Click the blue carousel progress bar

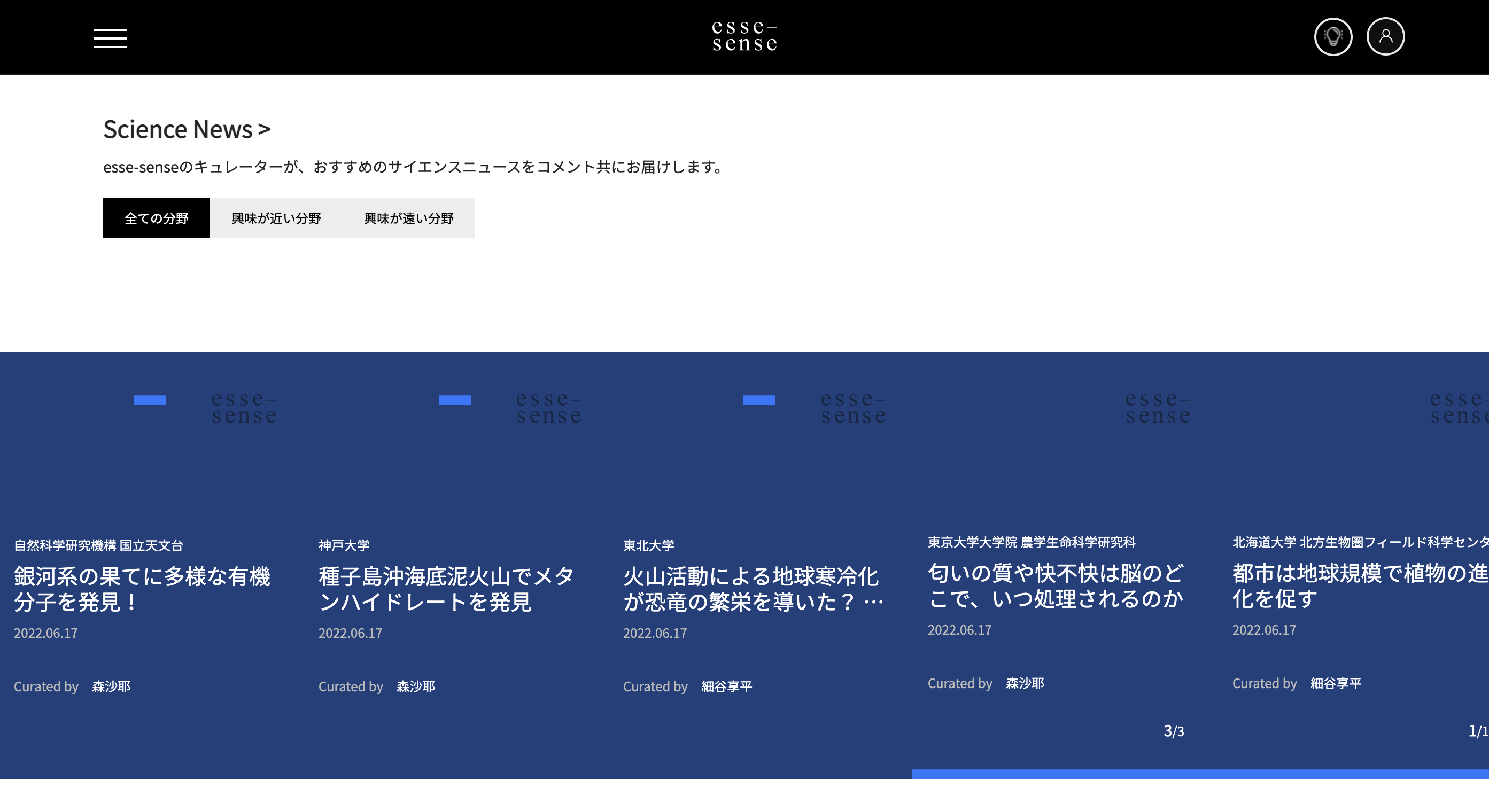tap(1199, 774)
